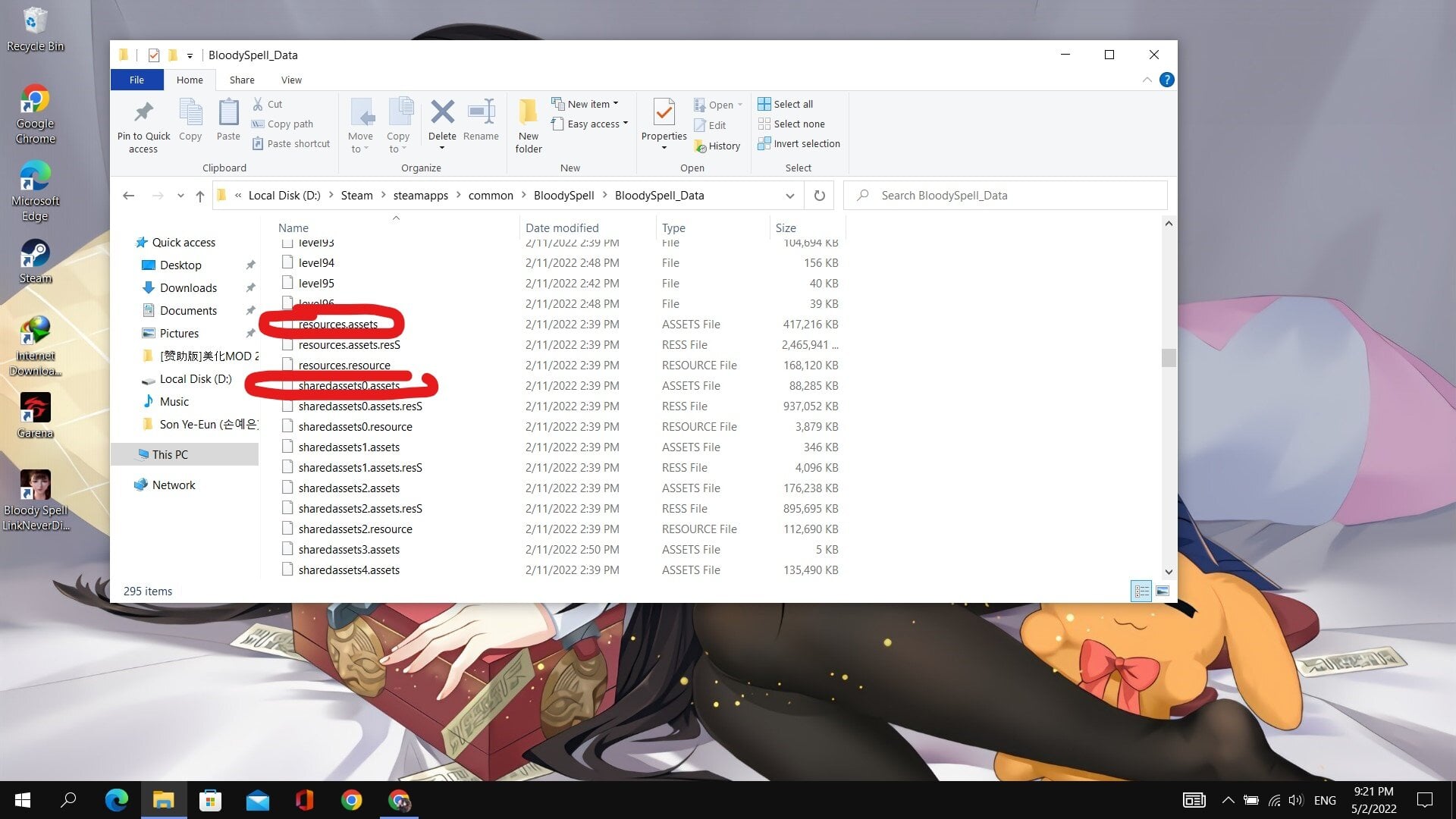This screenshot has width=1456, height=819.
Task: Tick the checkbox for level94
Action: [287, 262]
